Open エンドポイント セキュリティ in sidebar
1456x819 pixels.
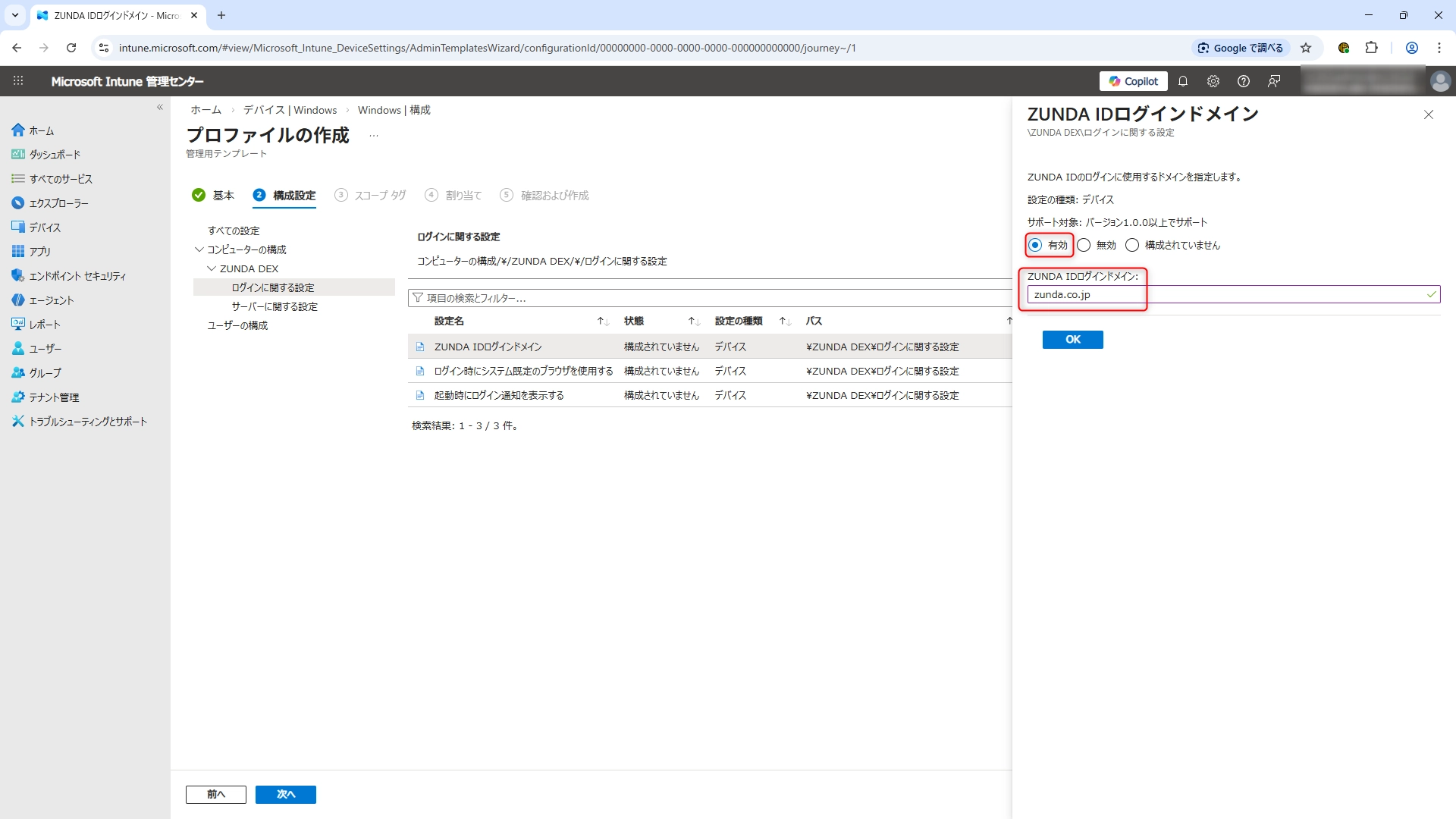(77, 276)
